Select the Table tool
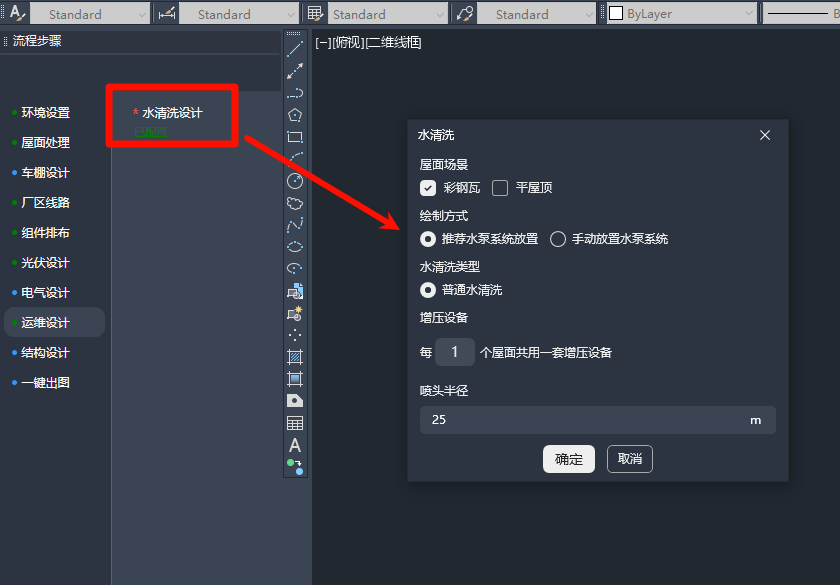Screen dimensions: 840x585 (295, 423)
